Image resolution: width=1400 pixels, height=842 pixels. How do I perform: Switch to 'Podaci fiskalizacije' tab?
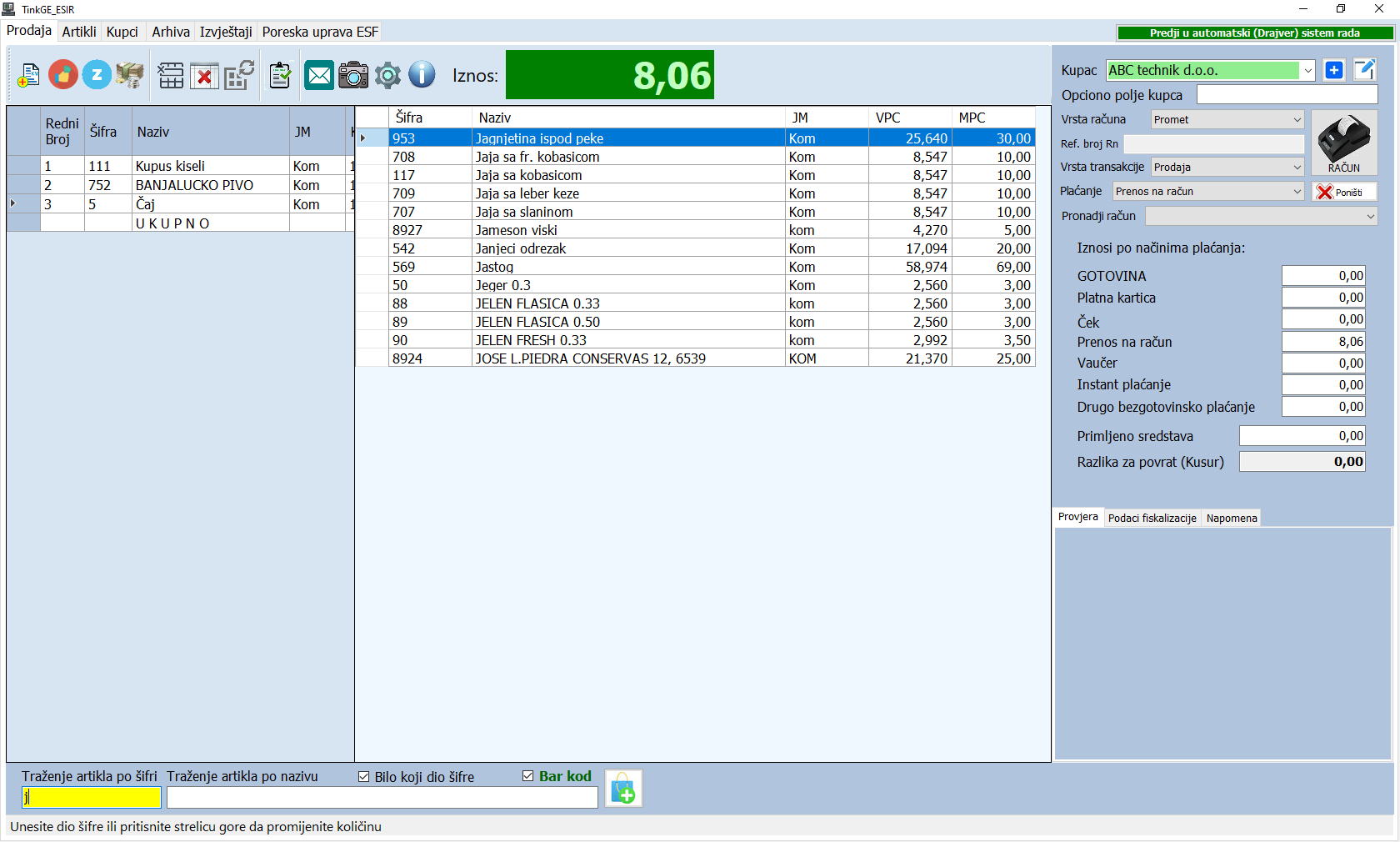[x=1152, y=519]
